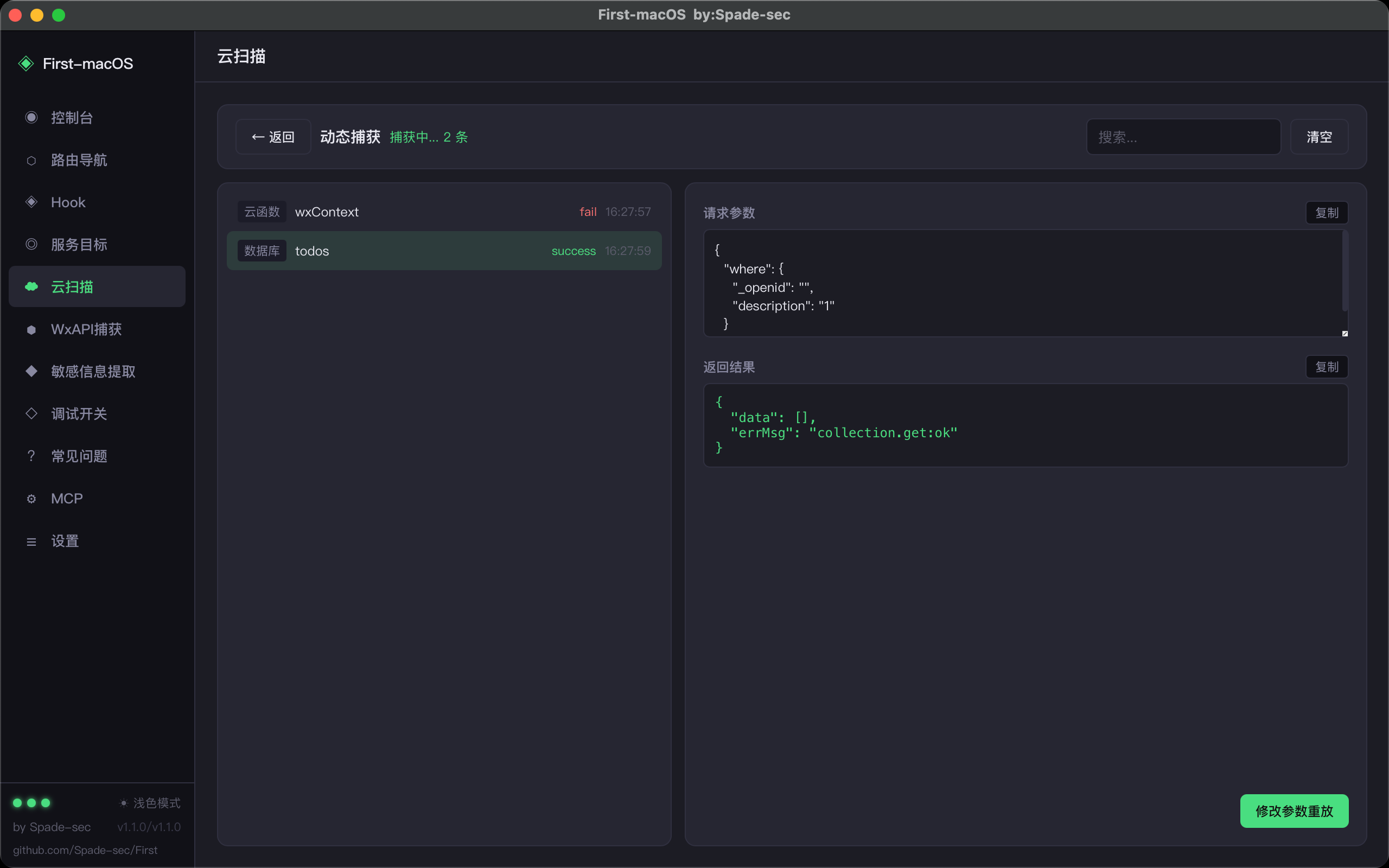The width and height of the screenshot is (1389, 868).
Task: Focus the 搜索... search field
Action: pyautogui.click(x=1183, y=137)
